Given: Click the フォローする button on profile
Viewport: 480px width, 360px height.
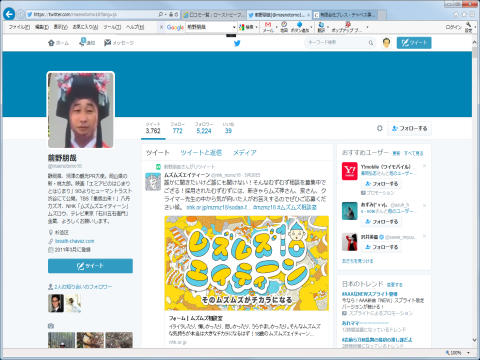Looking at the screenshot, I should point(409,128).
